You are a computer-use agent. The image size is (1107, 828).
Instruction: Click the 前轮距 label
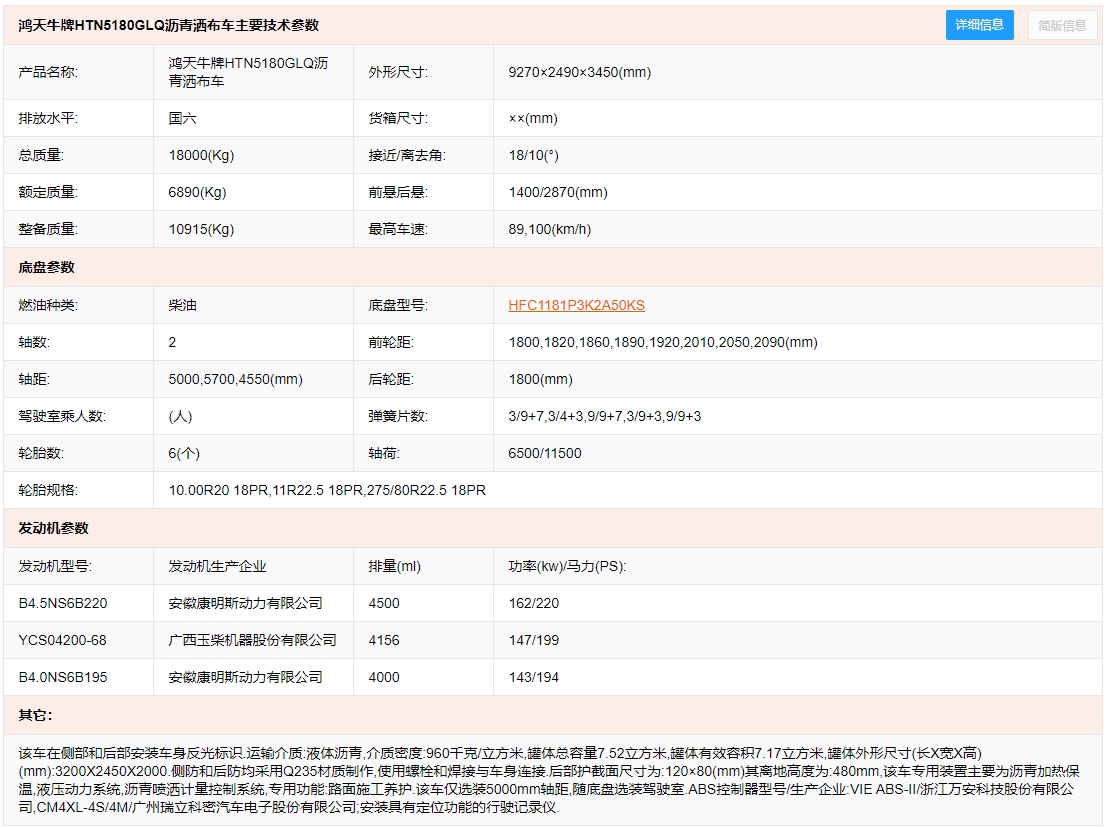click(391, 342)
